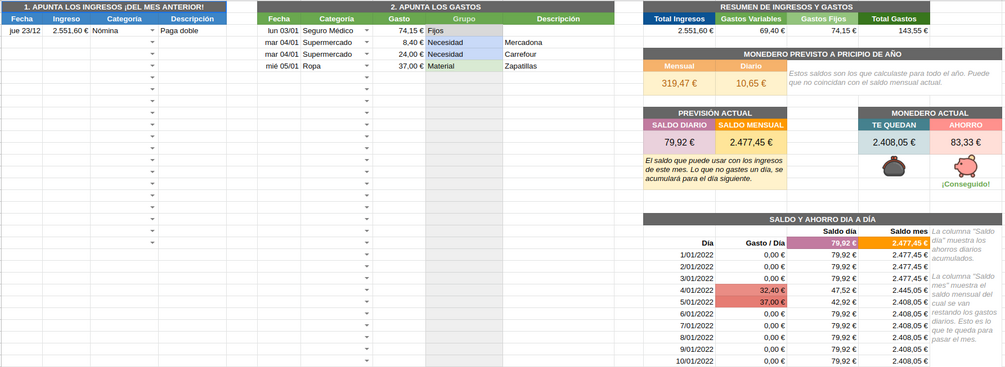Click the black coin purse icon under TE QUEDAN

[894, 168]
